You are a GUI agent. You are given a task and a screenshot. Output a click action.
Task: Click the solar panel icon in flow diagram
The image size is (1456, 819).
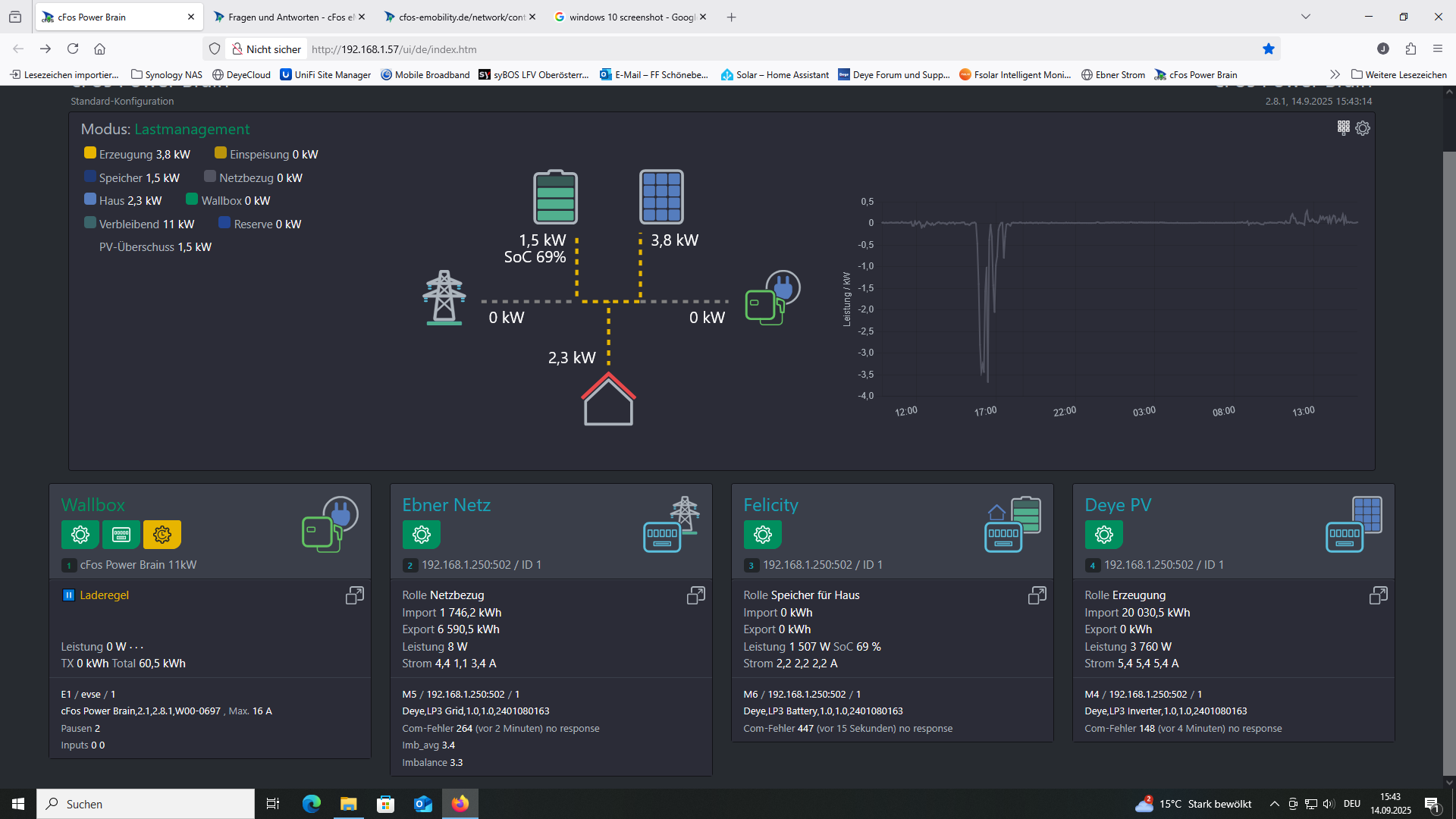tap(661, 196)
